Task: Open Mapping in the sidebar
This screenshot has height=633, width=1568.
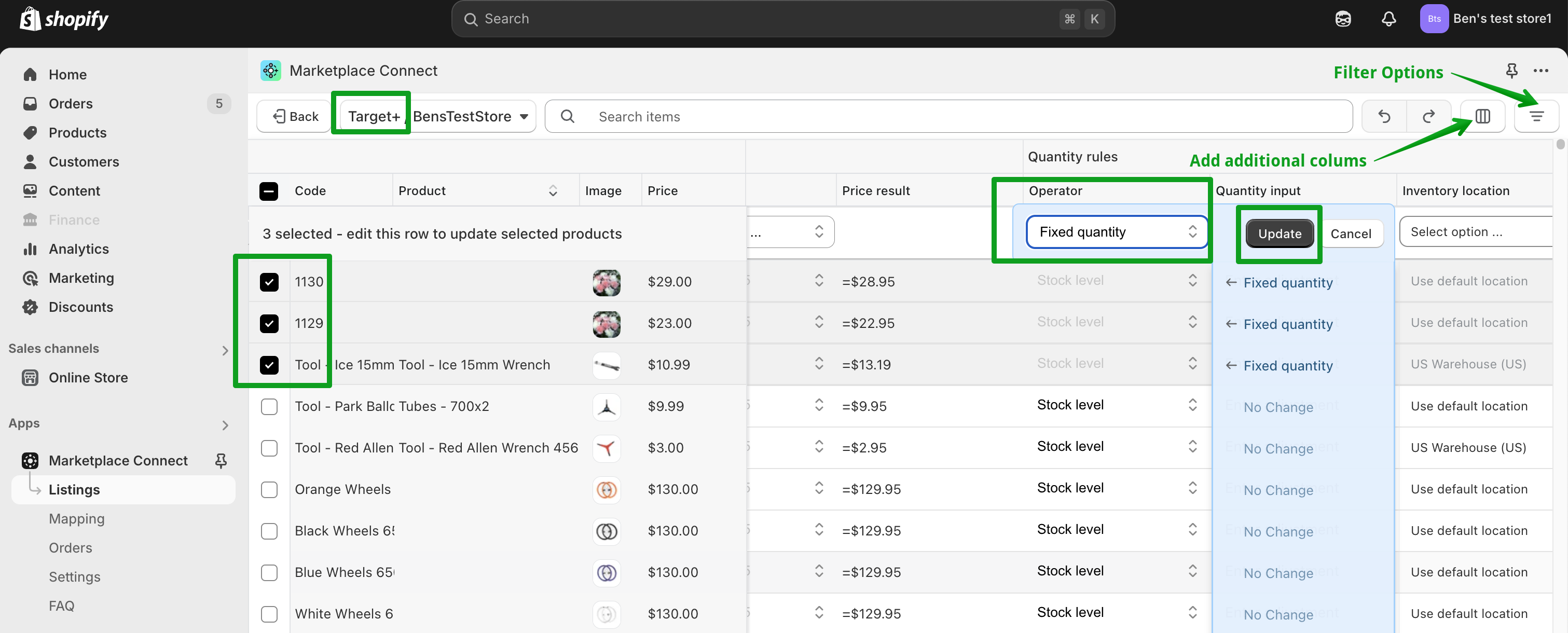Action: pyautogui.click(x=77, y=518)
